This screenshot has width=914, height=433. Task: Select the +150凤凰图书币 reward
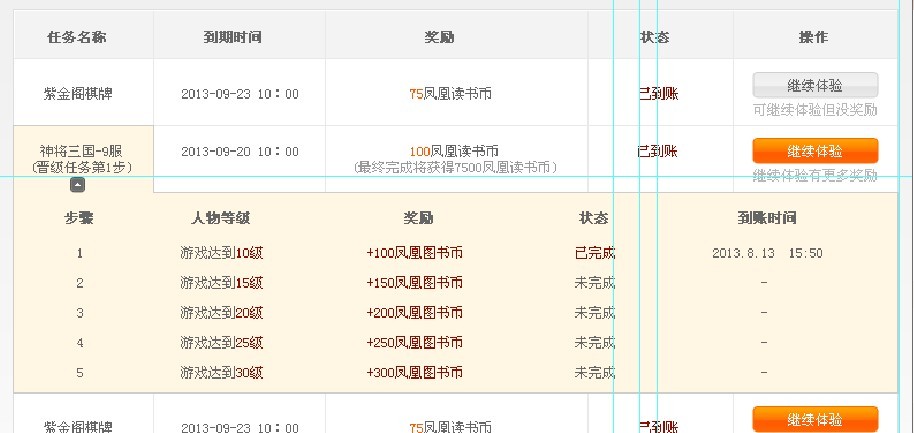click(x=414, y=283)
